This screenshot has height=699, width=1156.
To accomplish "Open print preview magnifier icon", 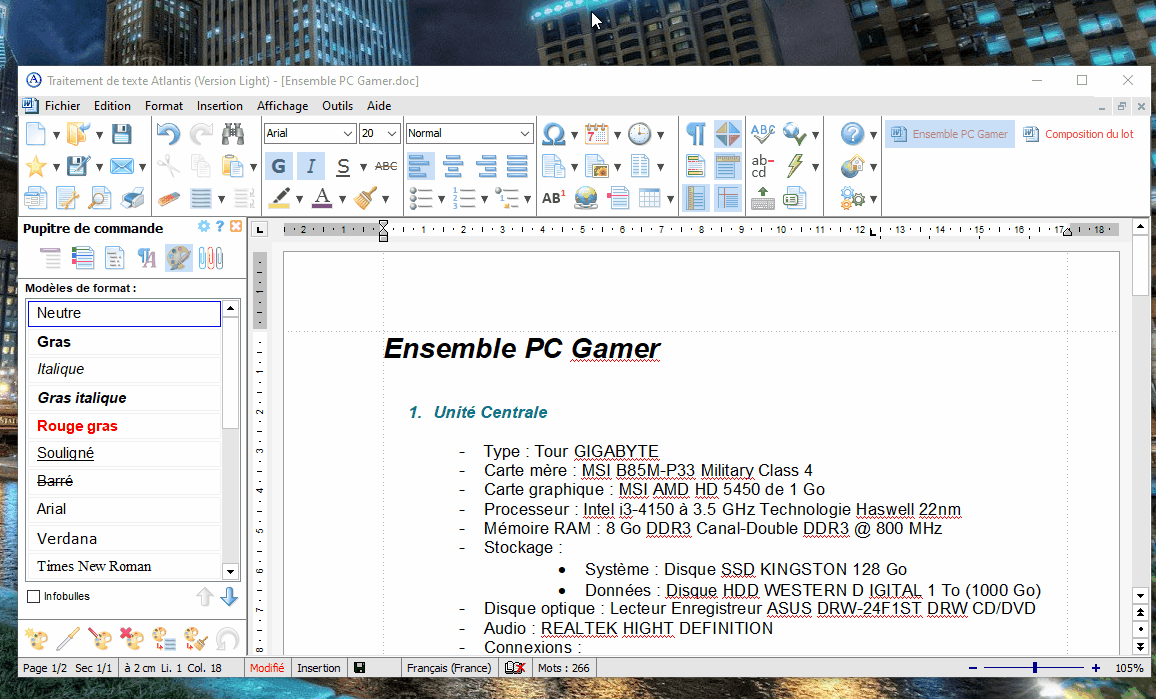I will (100, 198).
